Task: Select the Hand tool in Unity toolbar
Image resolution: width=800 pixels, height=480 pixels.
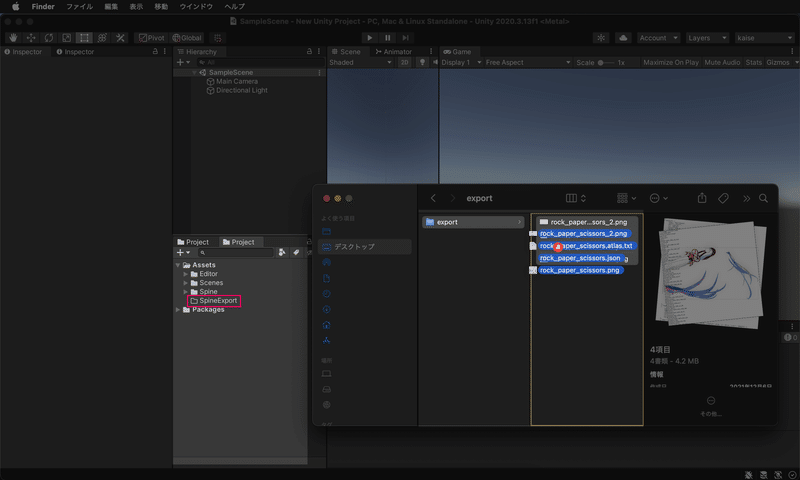Action: pos(13,38)
